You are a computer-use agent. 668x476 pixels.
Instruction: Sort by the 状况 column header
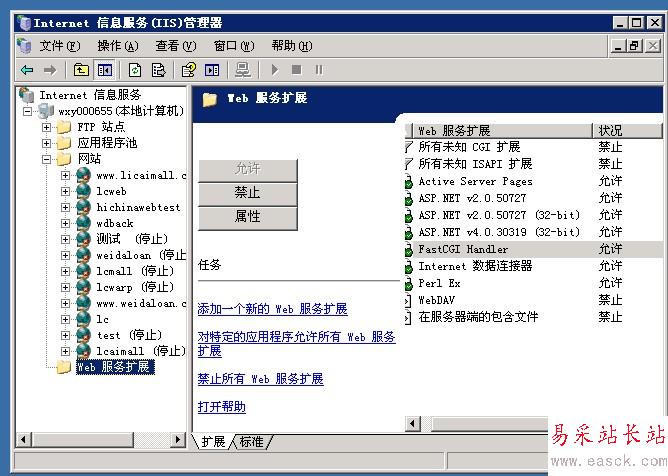click(627, 130)
